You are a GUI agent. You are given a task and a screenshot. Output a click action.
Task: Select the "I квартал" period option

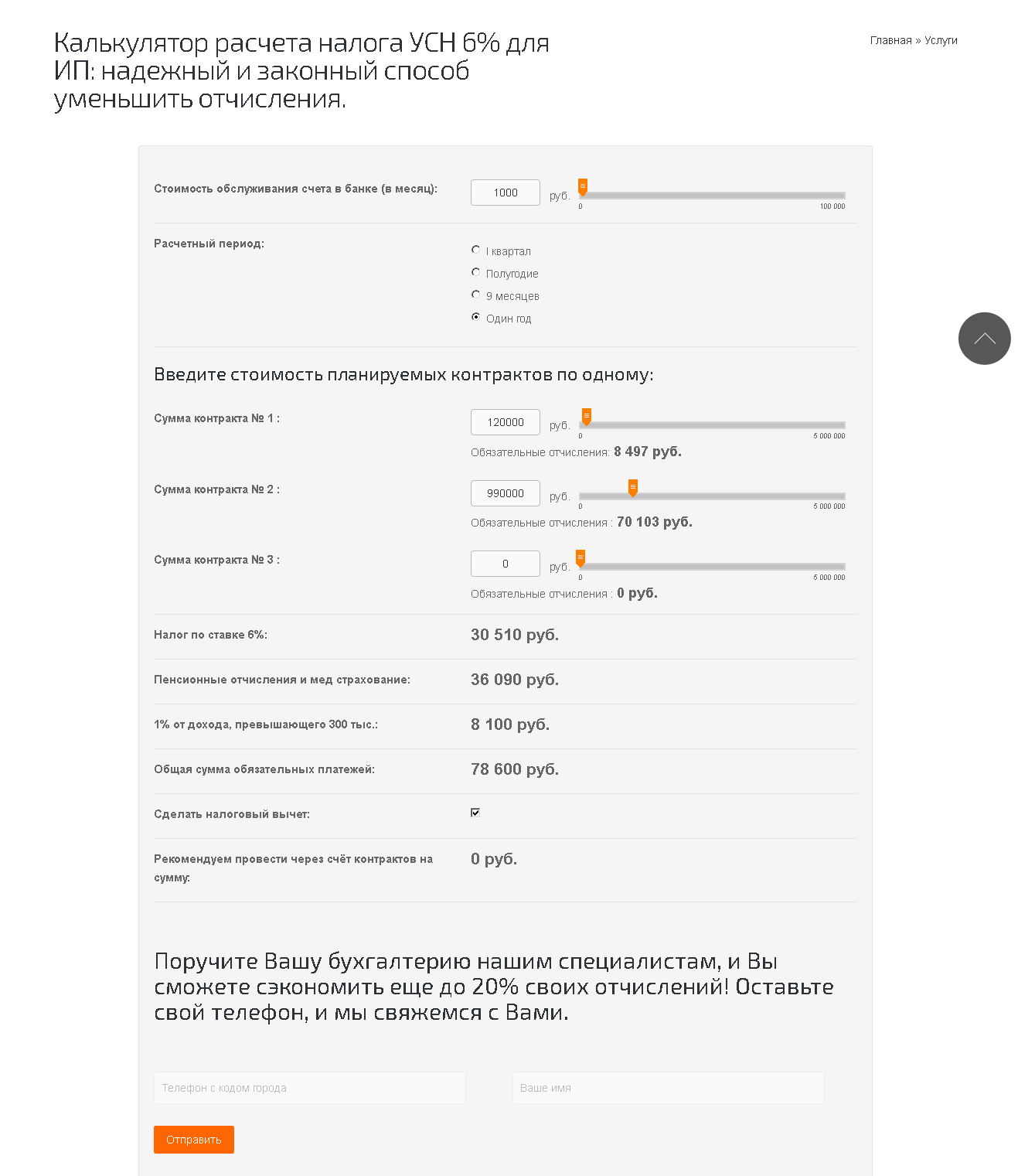pyautogui.click(x=476, y=250)
